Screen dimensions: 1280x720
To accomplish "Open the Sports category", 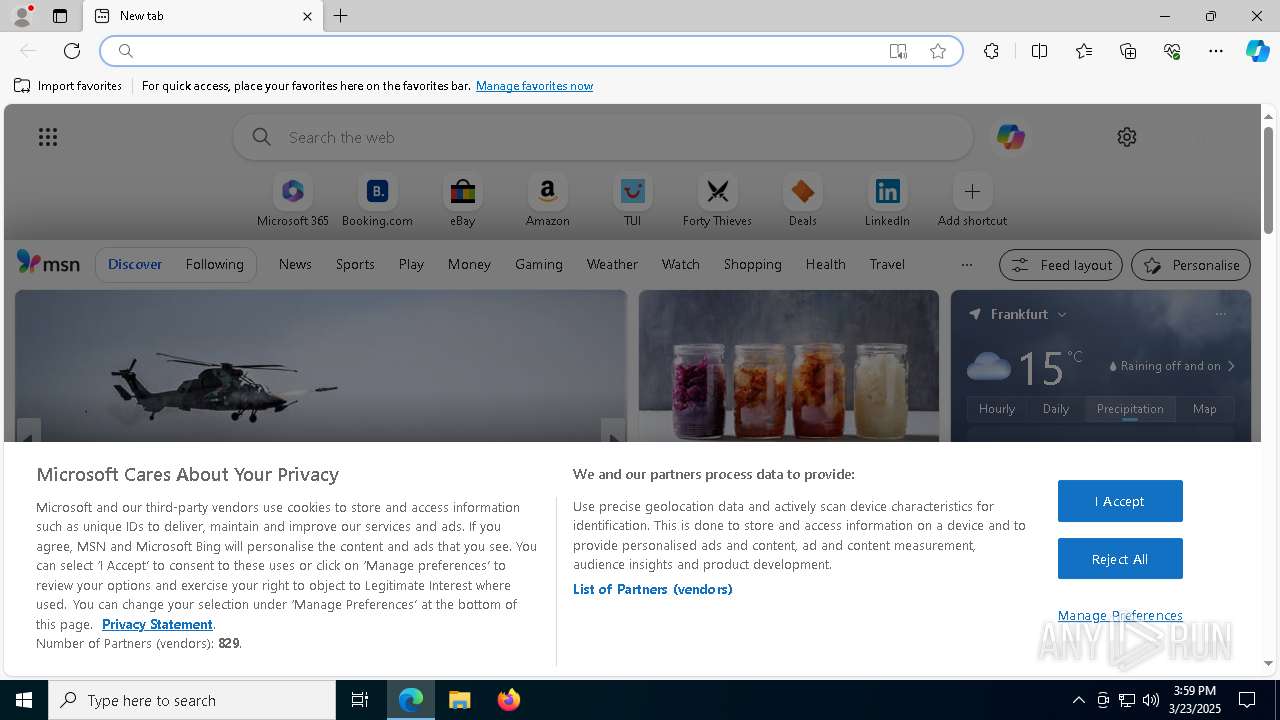I will 355,264.
